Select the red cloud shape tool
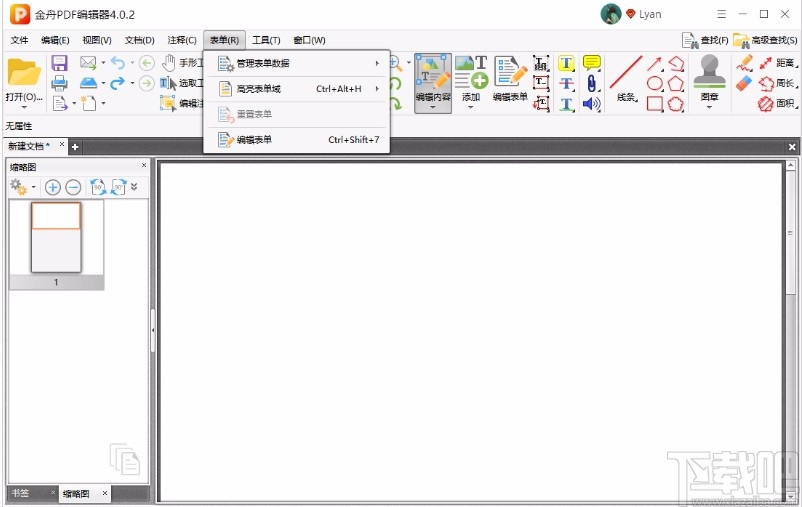The height and width of the screenshot is (507, 802). 676,104
